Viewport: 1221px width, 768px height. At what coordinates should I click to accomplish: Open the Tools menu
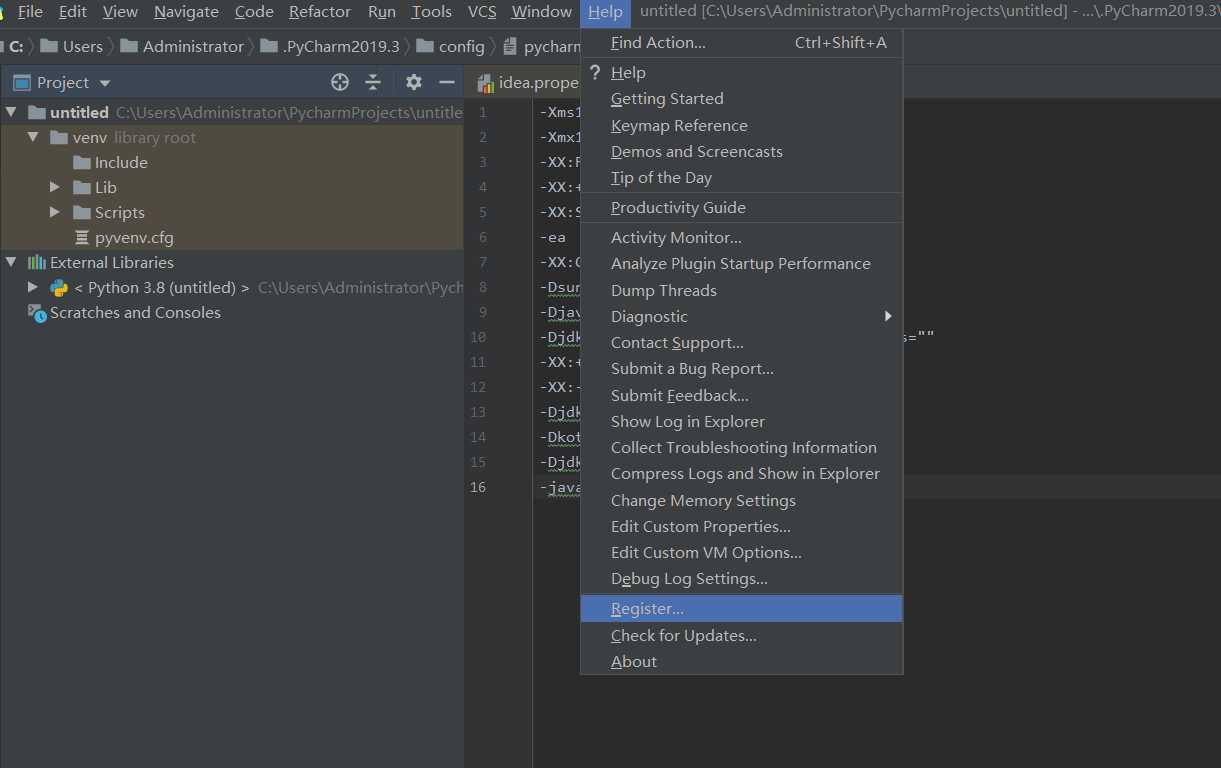432,12
